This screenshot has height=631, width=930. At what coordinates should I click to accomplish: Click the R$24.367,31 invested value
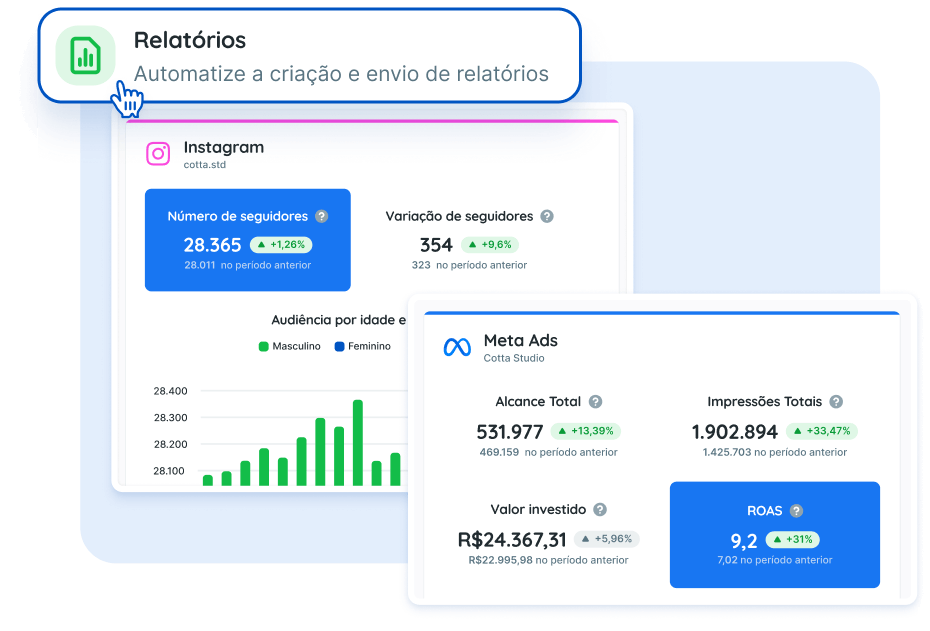pos(512,540)
